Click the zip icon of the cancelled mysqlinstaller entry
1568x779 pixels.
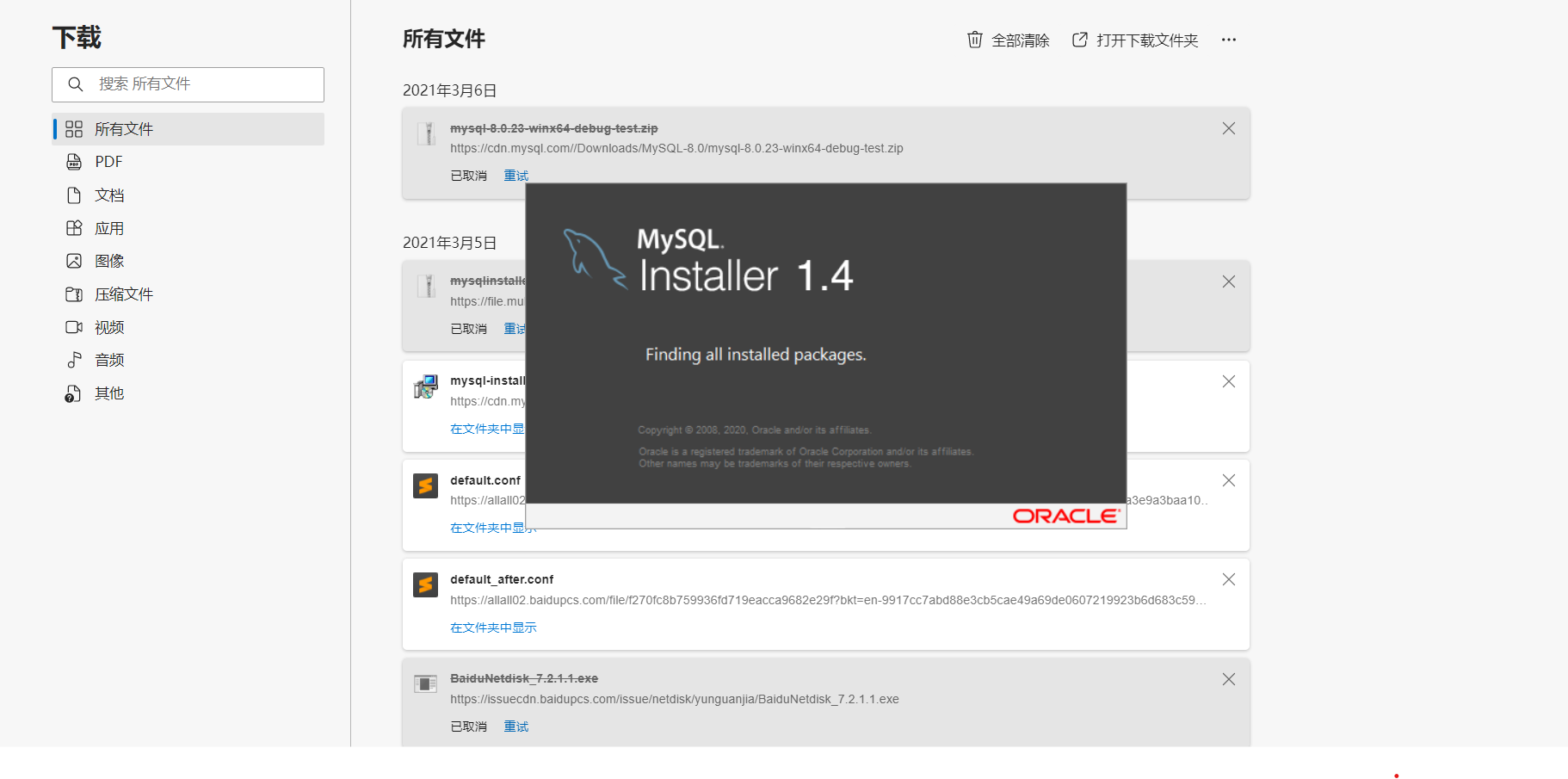(x=426, y=286)
